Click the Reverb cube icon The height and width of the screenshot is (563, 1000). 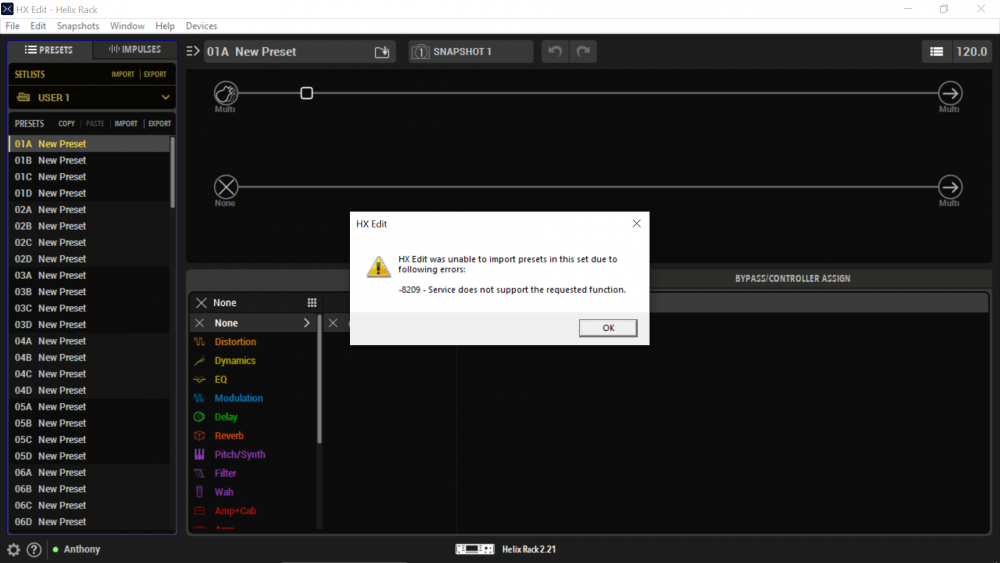pos(200,435)
